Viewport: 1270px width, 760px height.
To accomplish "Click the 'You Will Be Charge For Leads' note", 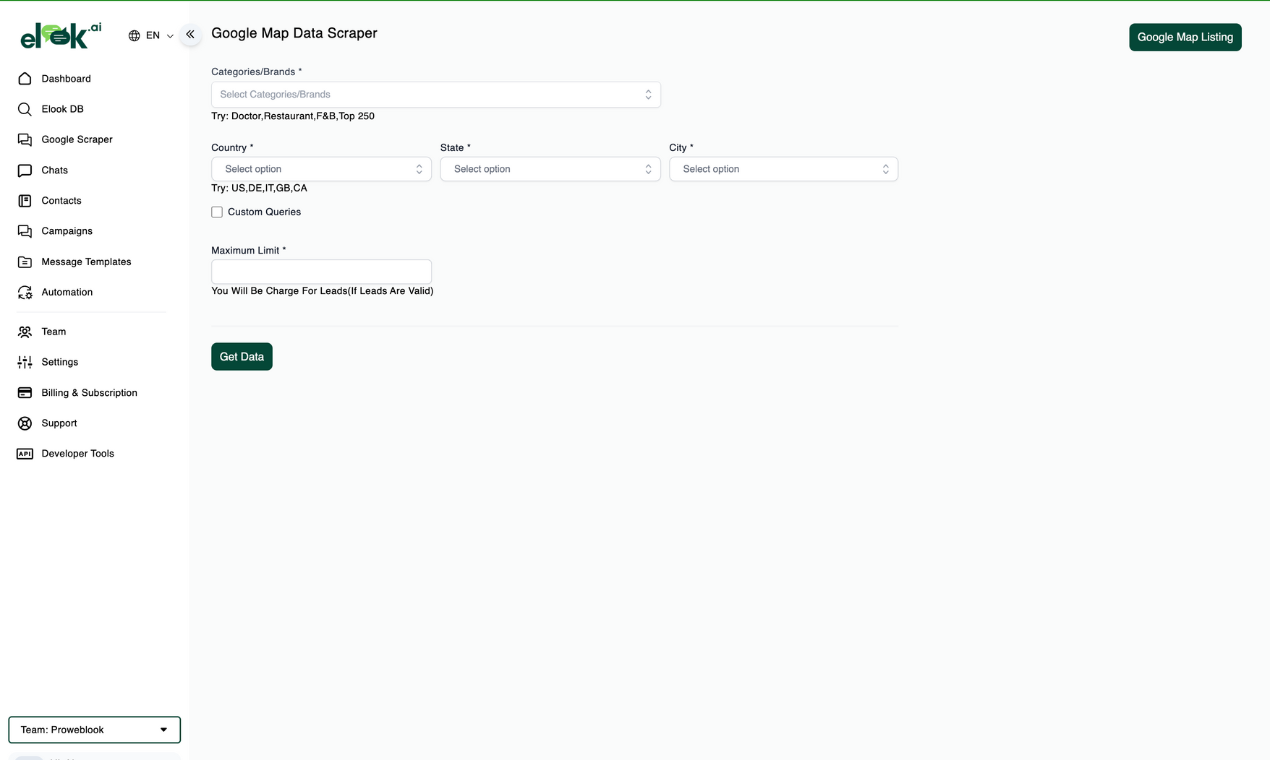I will click(x=322, y=291).
